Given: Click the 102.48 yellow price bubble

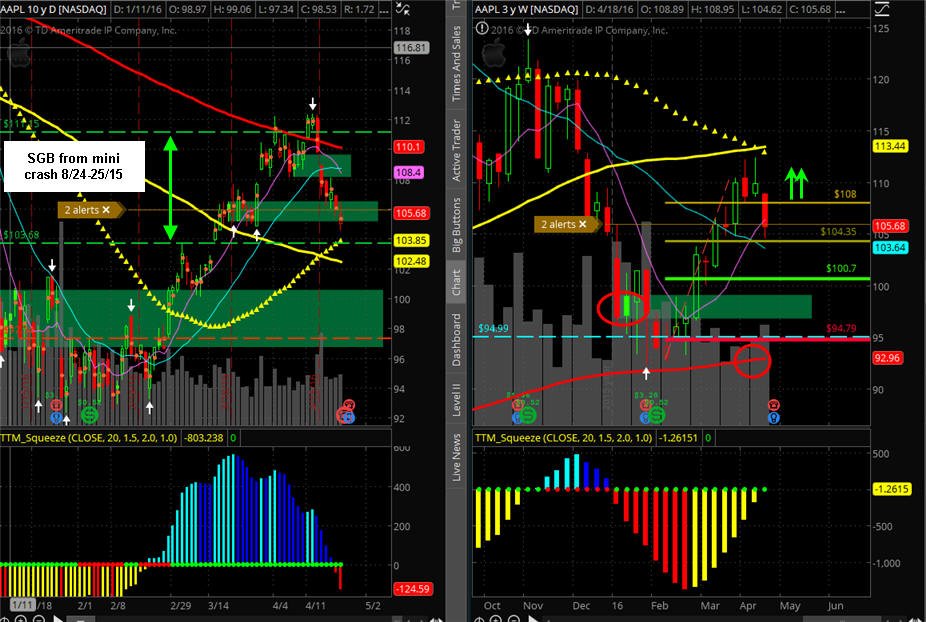Looking at the screenshot, I should coord(411,261).
